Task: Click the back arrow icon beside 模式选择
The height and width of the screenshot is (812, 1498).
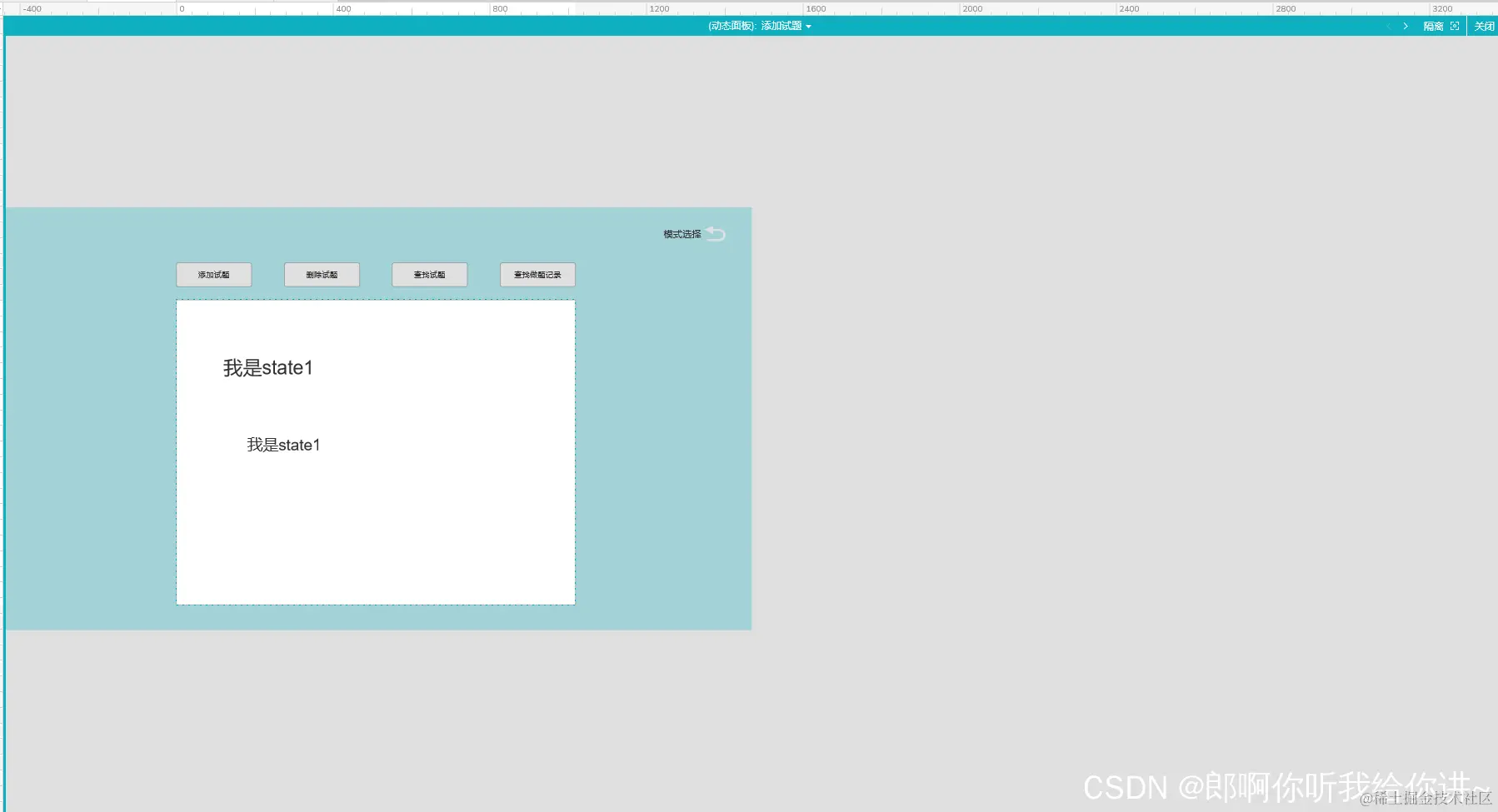Action: [x=716, y=234]
